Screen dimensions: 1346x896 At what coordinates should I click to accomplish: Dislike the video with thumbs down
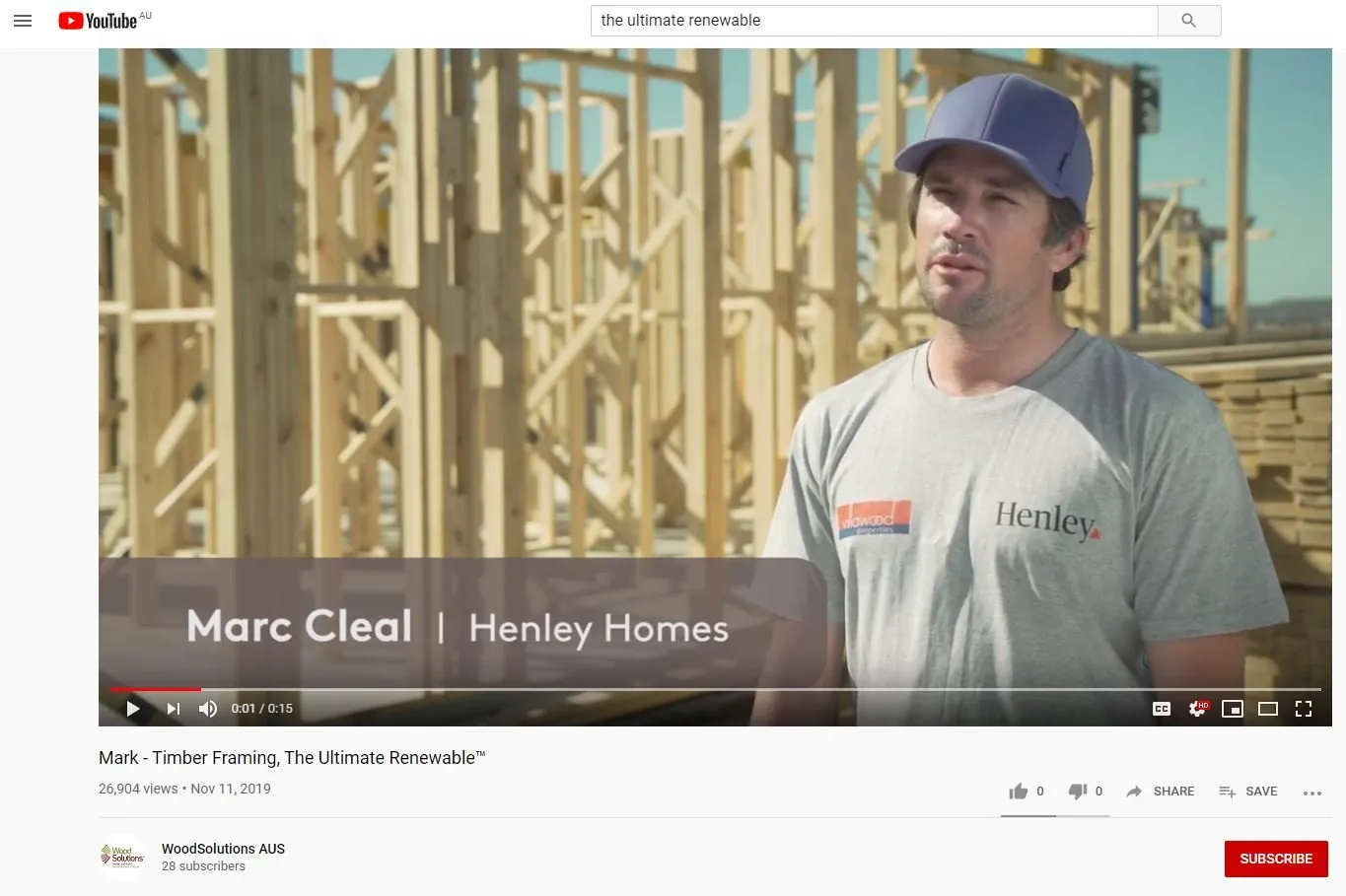(x=1086, y=792)
